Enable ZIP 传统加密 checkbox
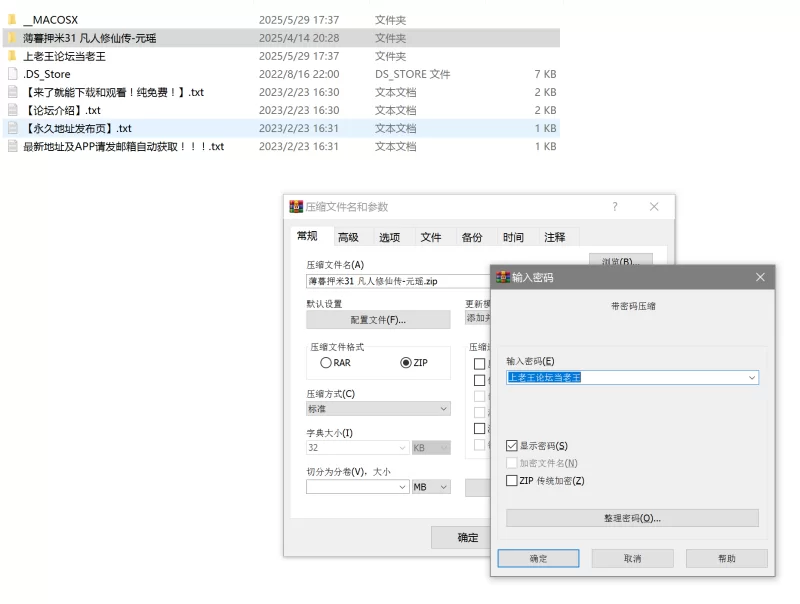The height and width of the screenshot is (604, 800). coord(512,481)
